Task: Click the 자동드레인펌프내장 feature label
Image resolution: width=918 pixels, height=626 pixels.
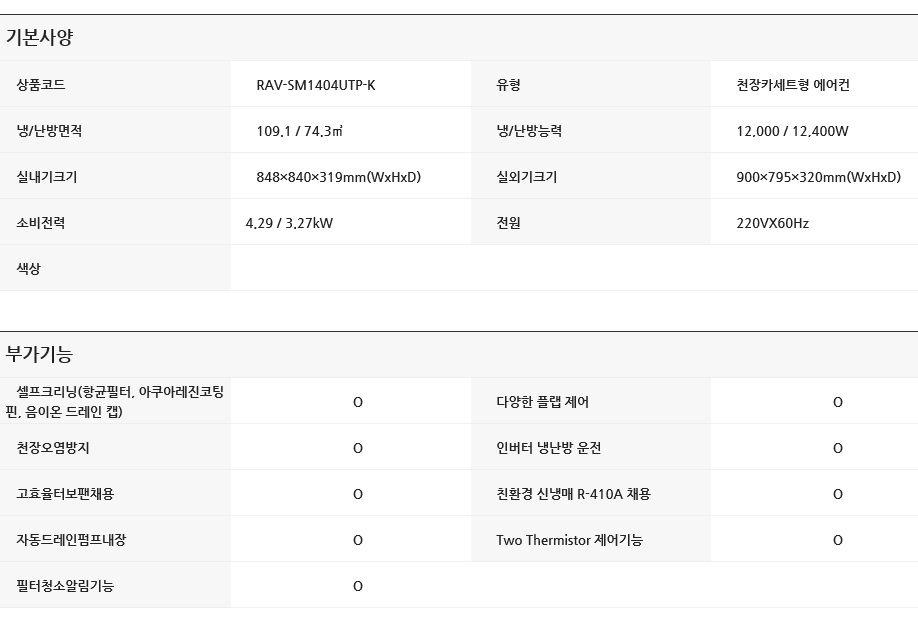Action: point(71,540)
